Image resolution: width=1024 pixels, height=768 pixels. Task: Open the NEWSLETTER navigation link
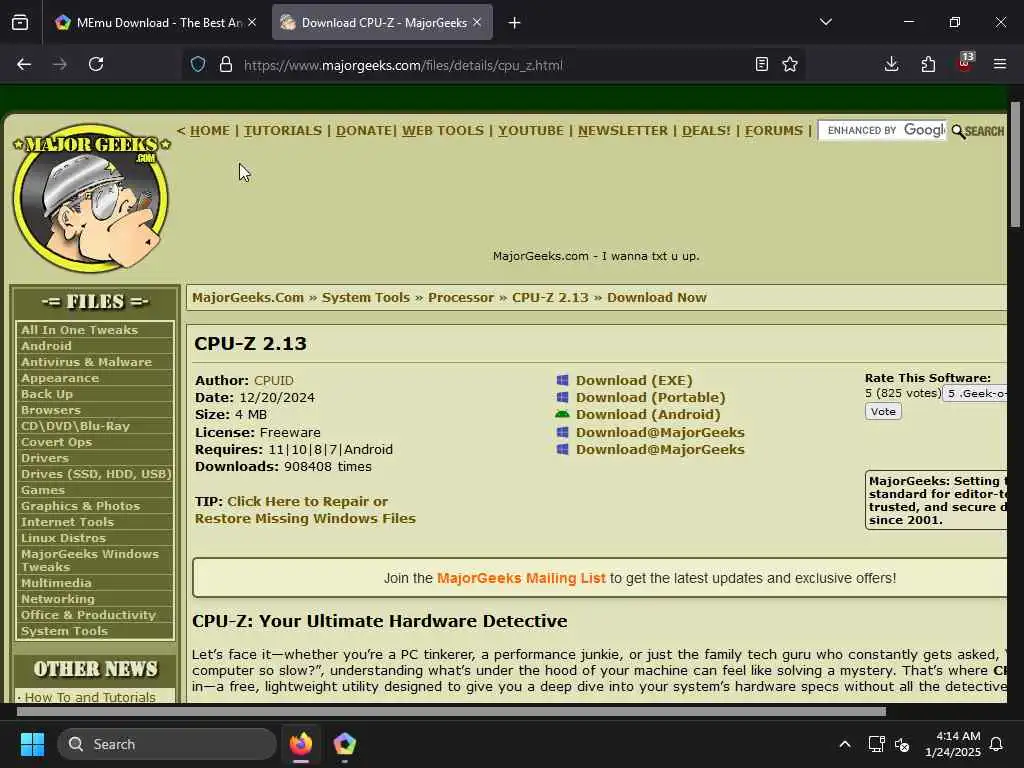(x=623, y=131)
